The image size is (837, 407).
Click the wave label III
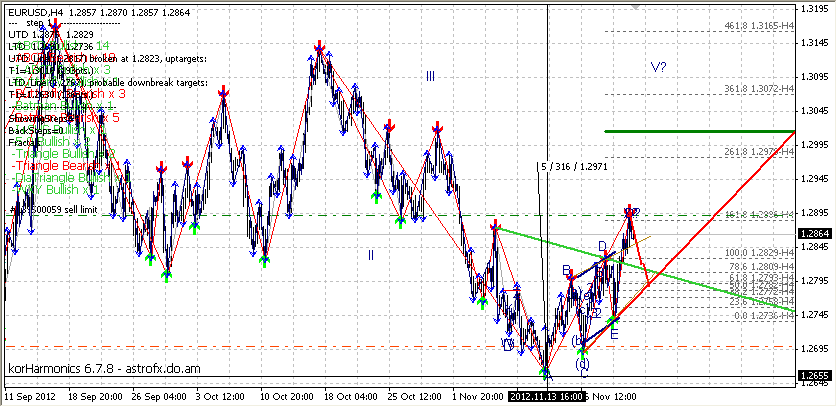coord(430,77)
